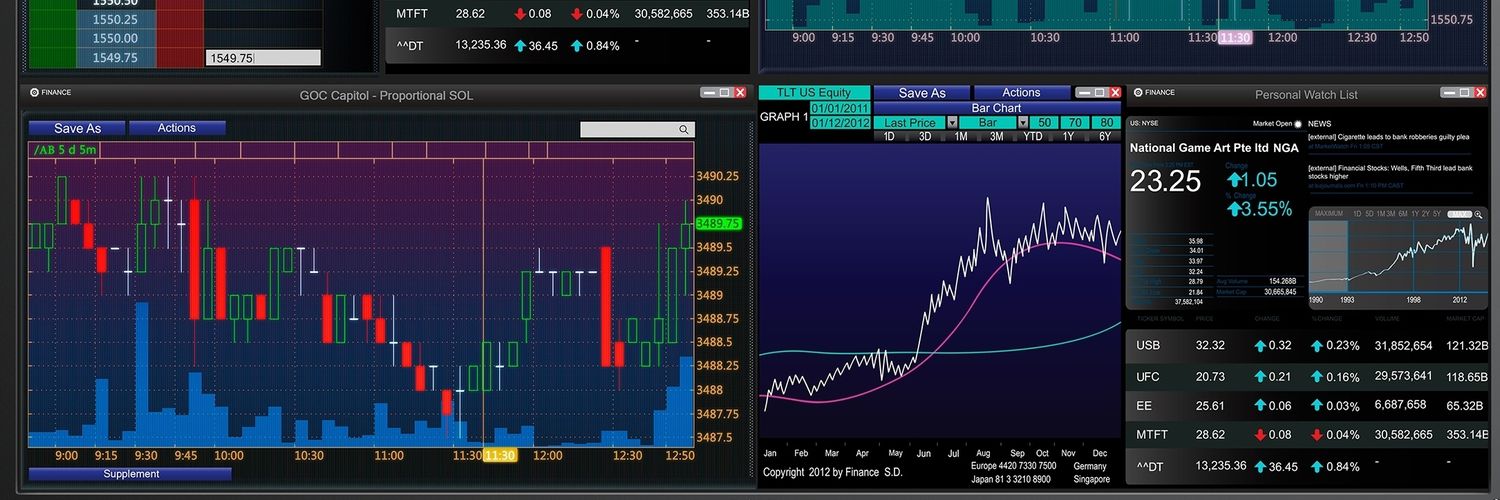The image size is (1500, 500).
Task: Select the 1D range in the TLT graph
Action: [889, 136]
